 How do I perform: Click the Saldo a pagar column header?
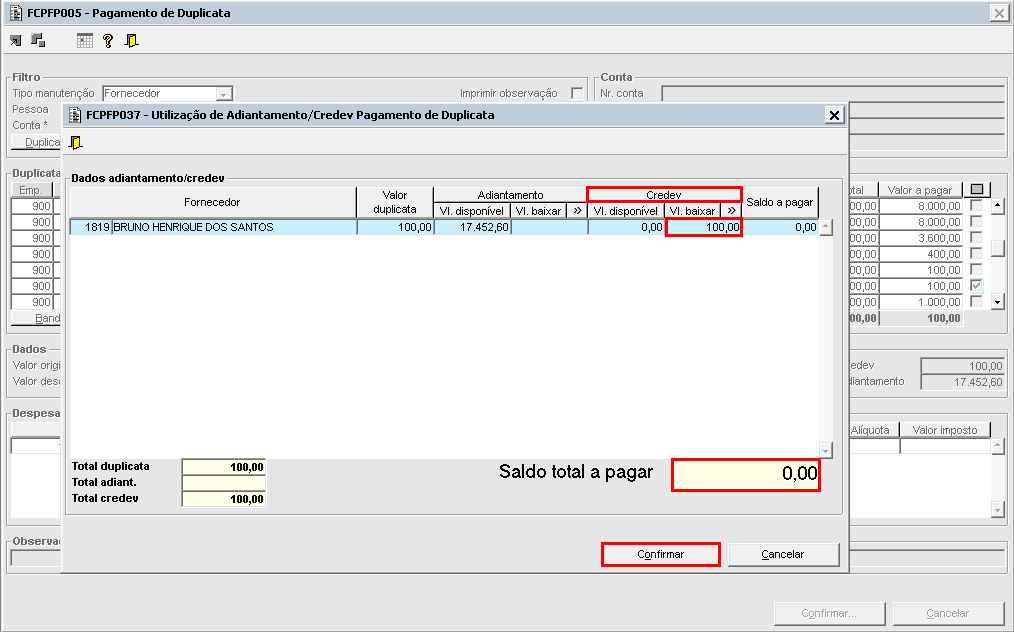[780, 202]
